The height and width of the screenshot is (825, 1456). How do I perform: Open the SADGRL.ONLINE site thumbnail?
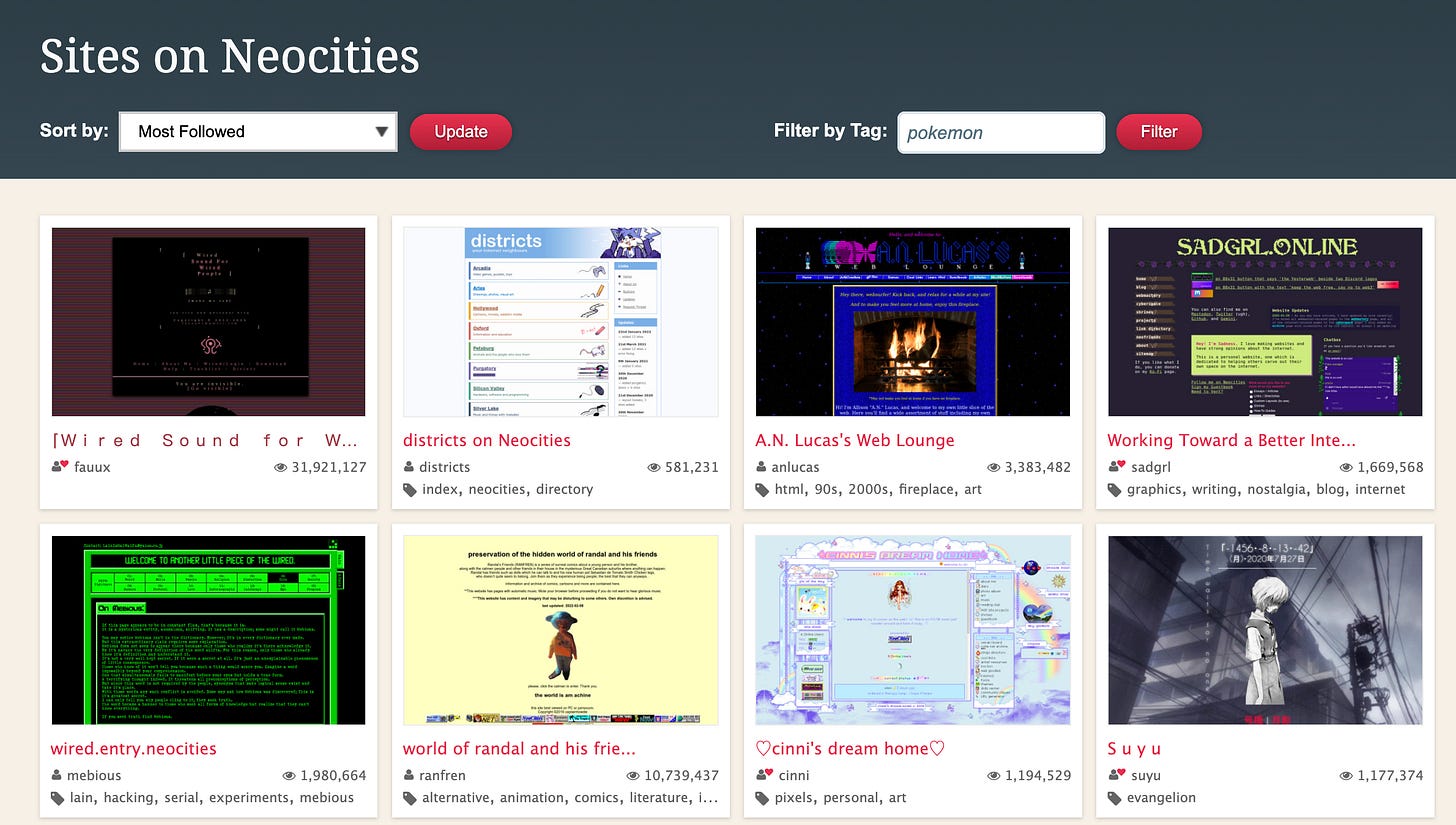(1265, 322)
